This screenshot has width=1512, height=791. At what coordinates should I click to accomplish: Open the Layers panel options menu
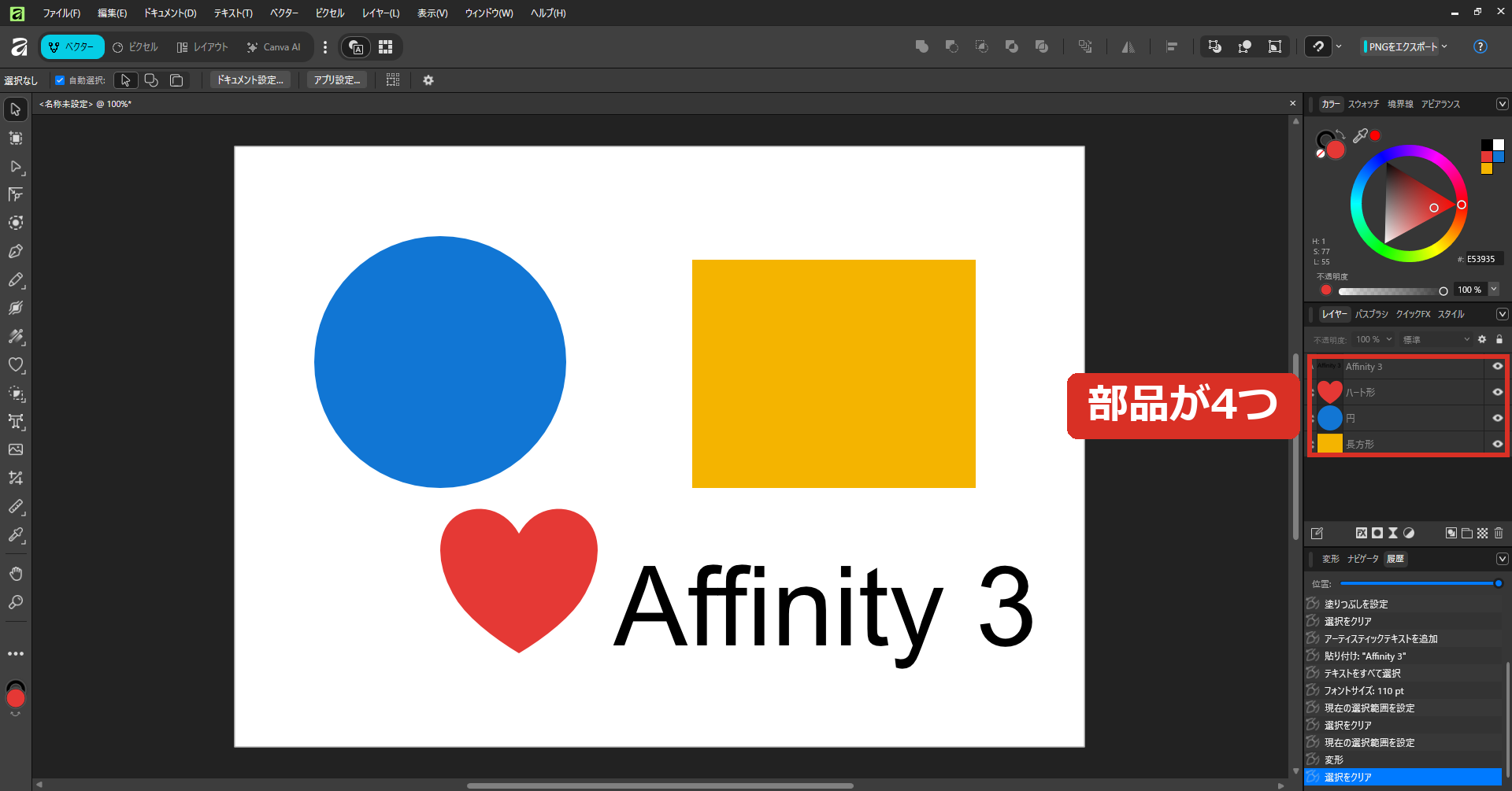pos(1503,314)
